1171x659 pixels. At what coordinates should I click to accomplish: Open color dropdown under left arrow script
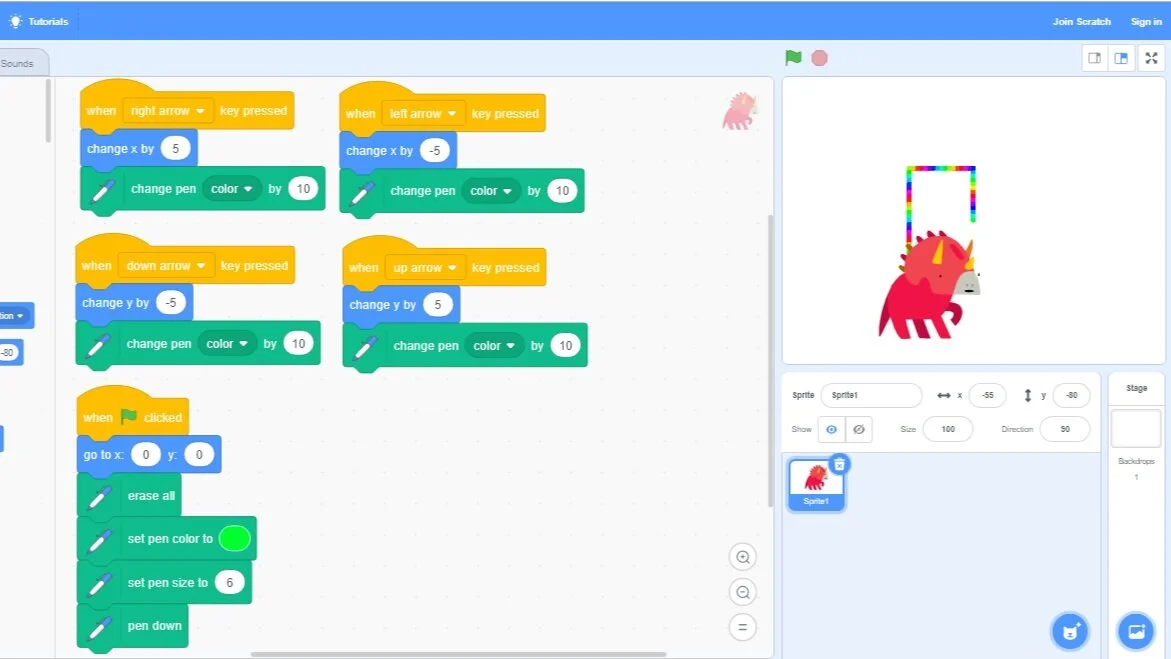[x=491, y=191]
